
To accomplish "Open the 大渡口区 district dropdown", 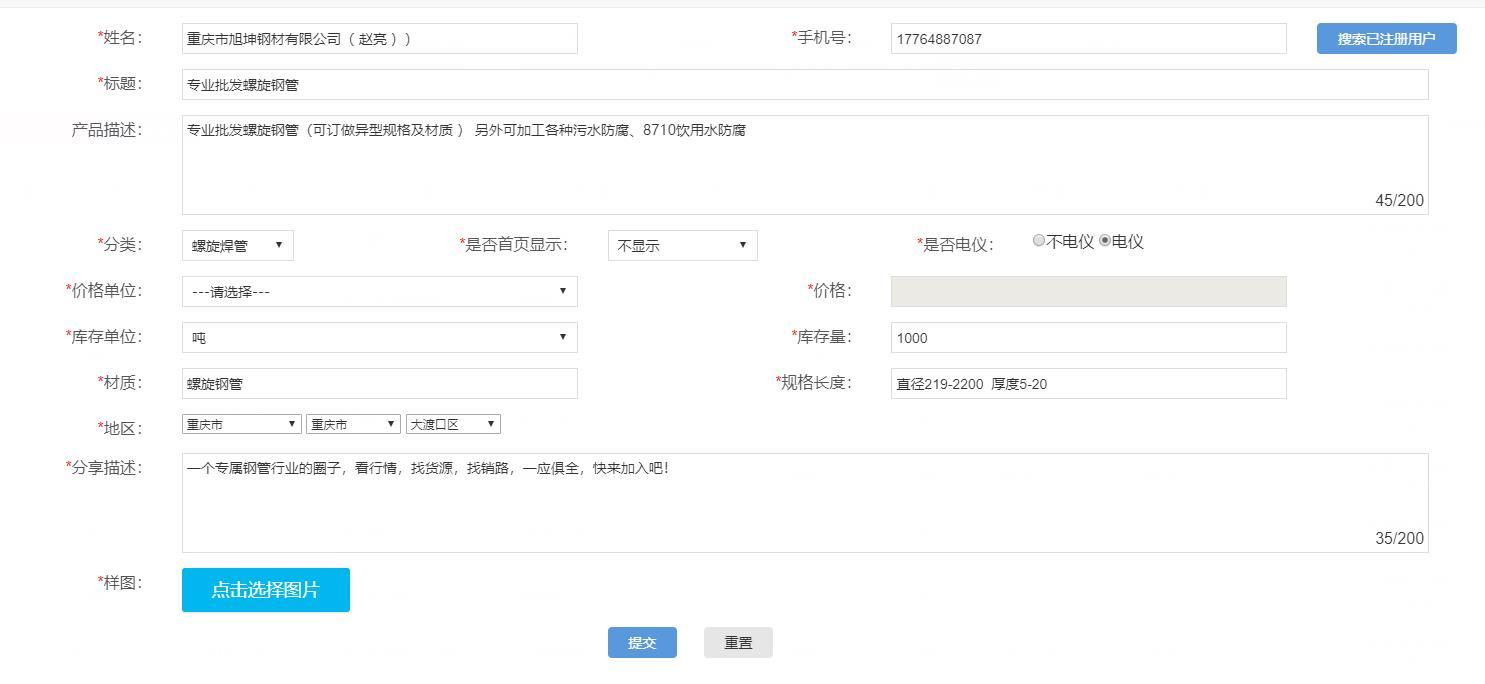I will pyautogui.click(x=452, y=424).
